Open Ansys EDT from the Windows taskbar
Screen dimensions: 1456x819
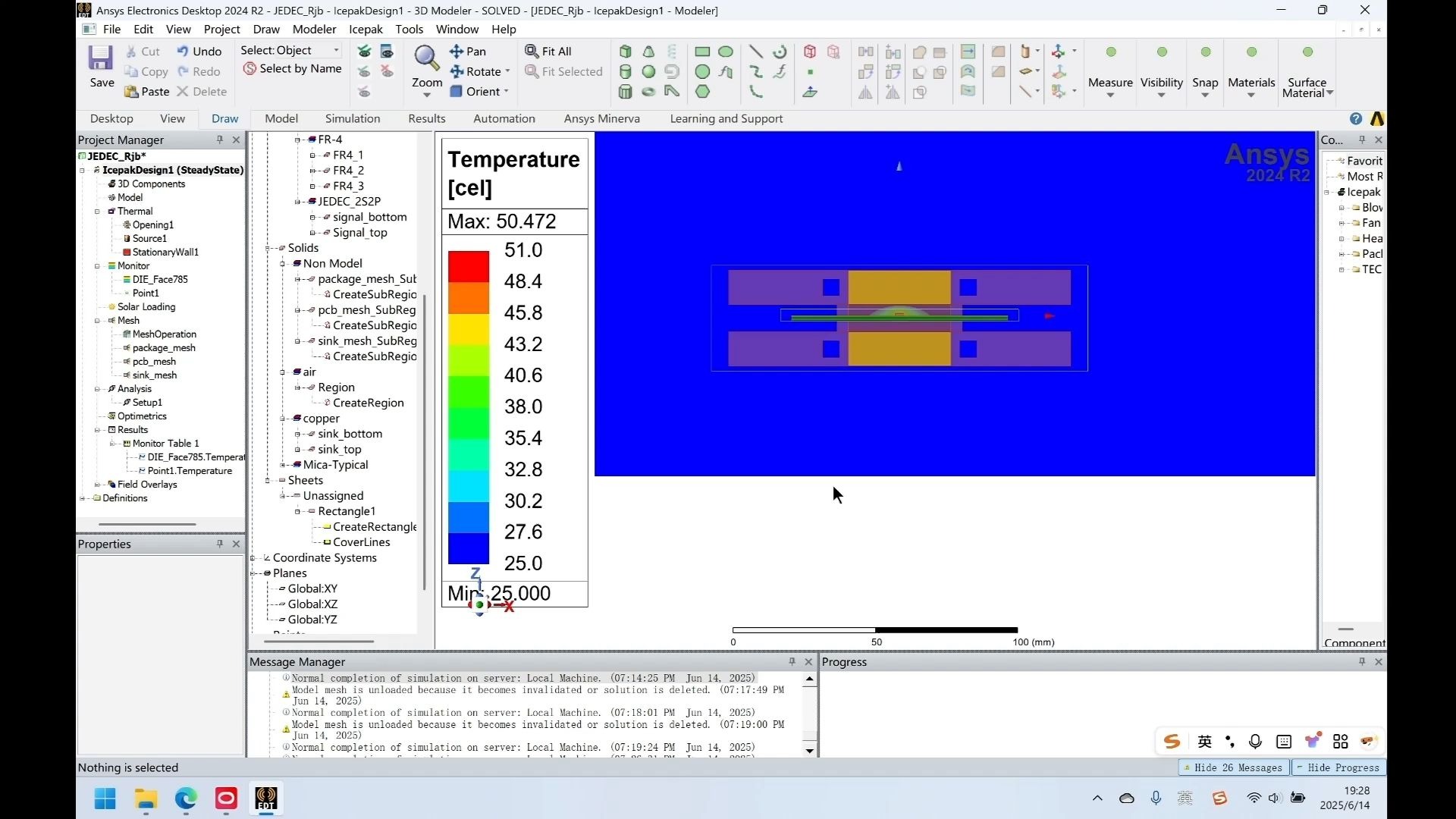coord(265,799)
